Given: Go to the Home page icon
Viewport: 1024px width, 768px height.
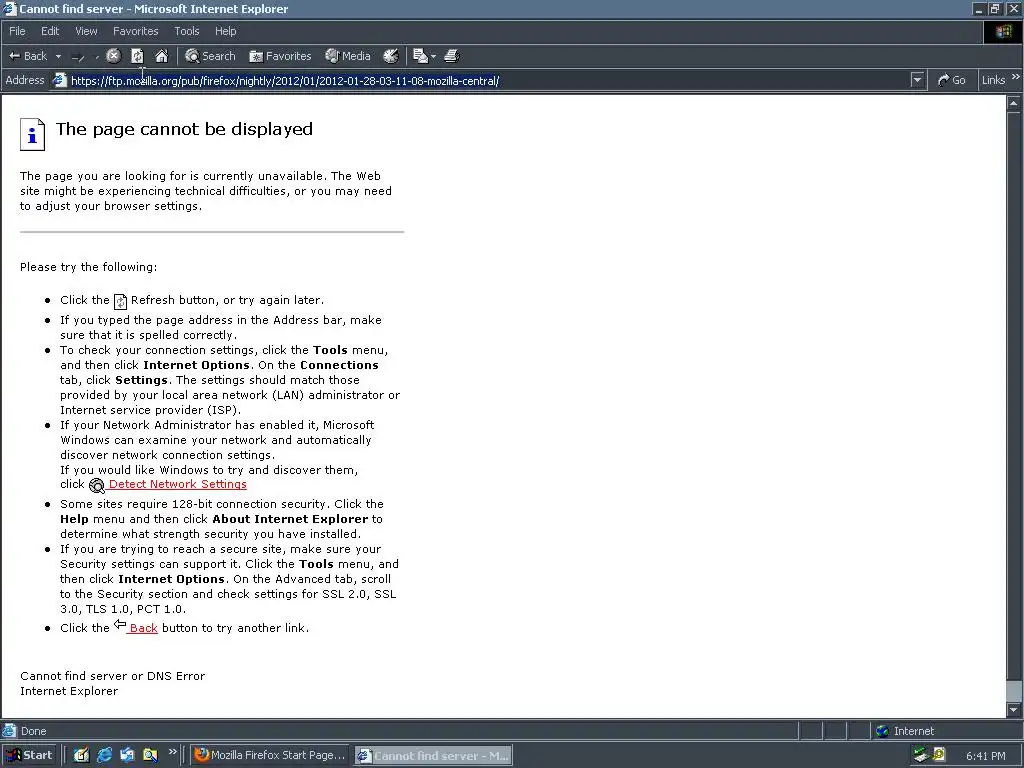Looking at the screenshot, I should 161,56.
